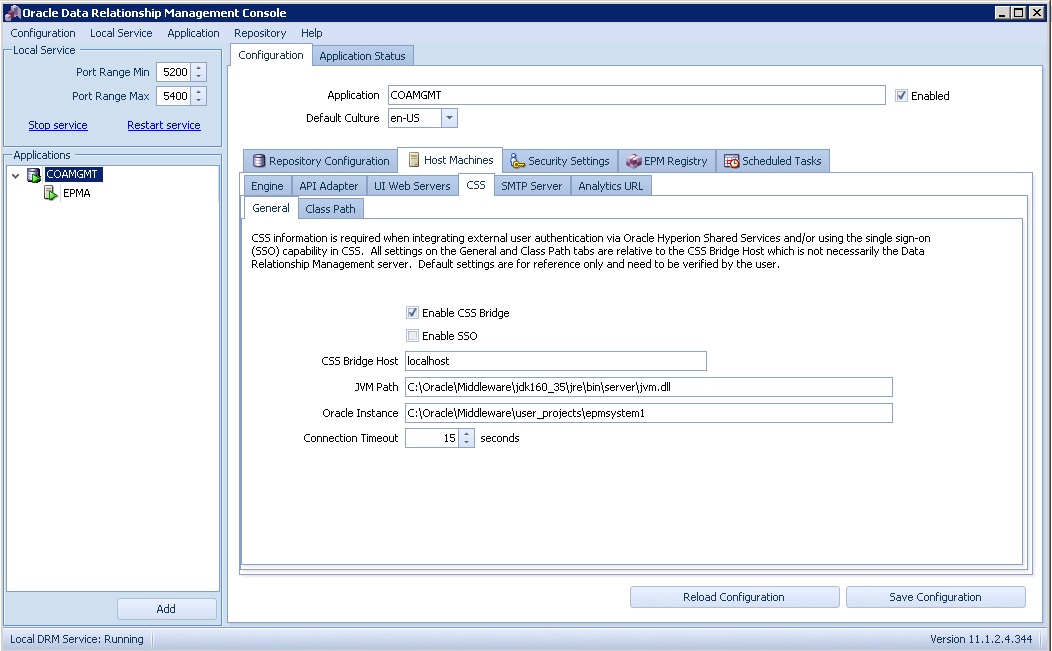Toggle the Enabled checkbox for the application

coord(901,96)
